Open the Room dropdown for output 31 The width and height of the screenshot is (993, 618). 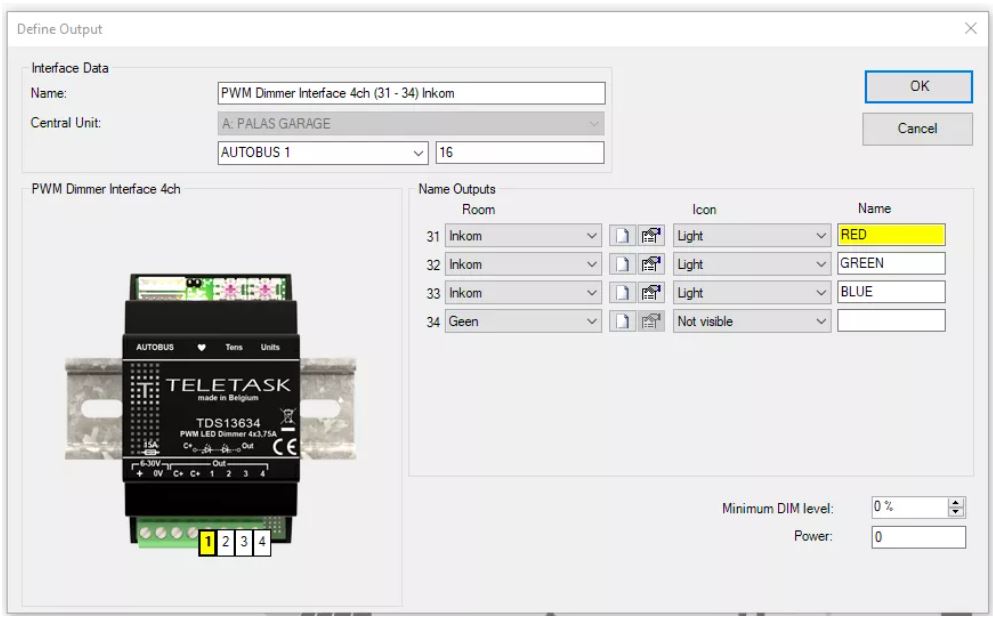pos(589,236)
